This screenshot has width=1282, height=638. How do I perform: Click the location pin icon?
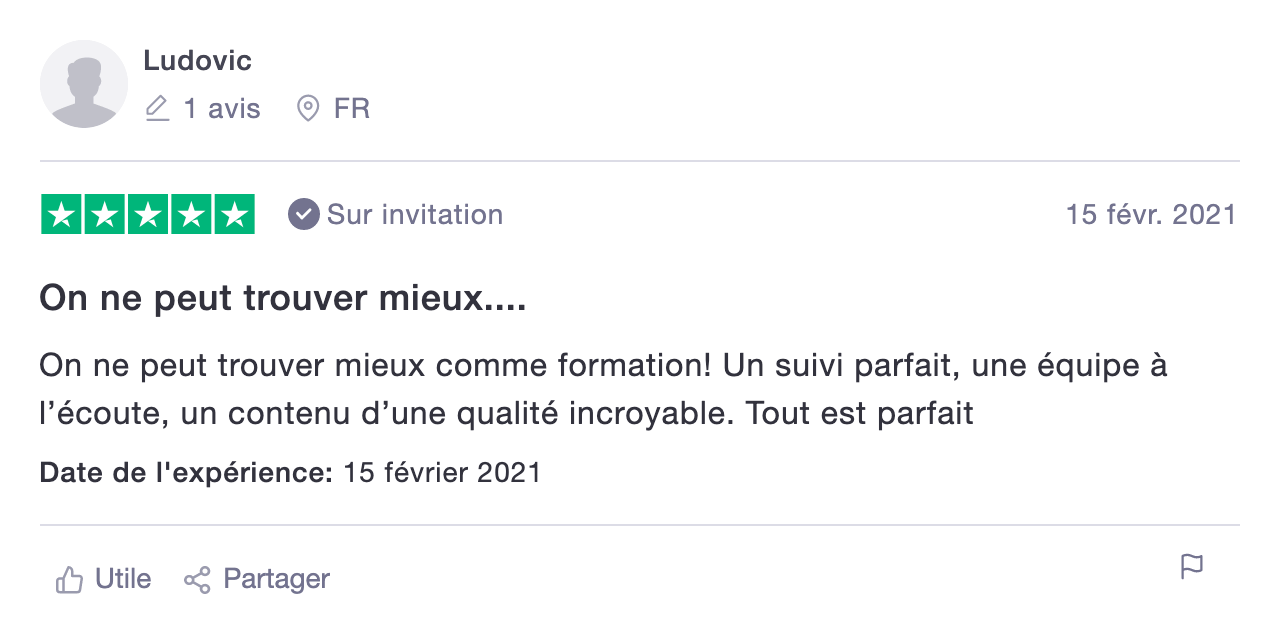pos(308,108)
